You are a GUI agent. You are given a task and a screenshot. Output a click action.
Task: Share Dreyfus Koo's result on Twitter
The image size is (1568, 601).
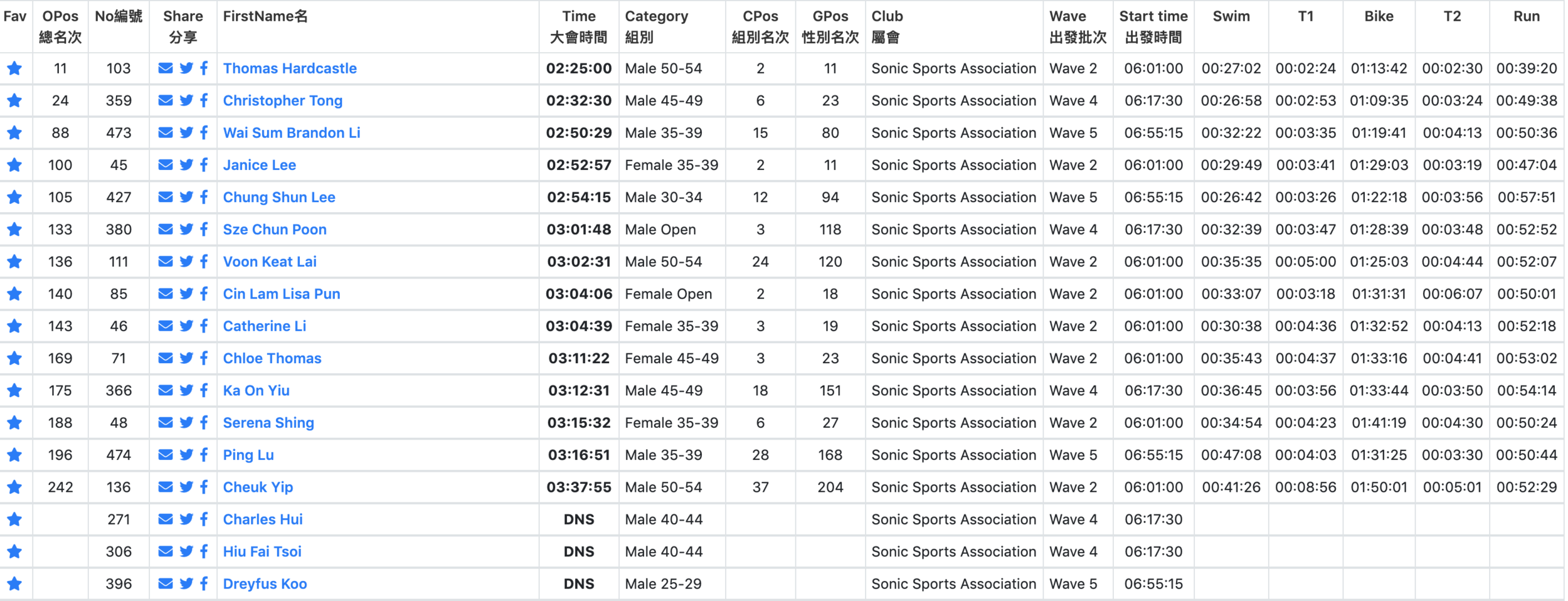tap(184, 583)
